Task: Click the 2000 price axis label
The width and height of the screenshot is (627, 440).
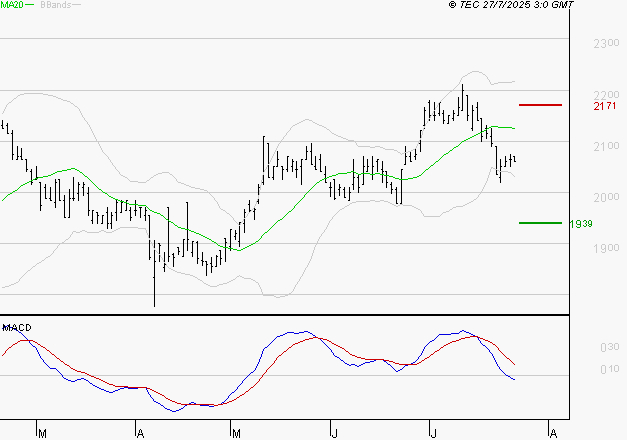Action: click(606, 197)
